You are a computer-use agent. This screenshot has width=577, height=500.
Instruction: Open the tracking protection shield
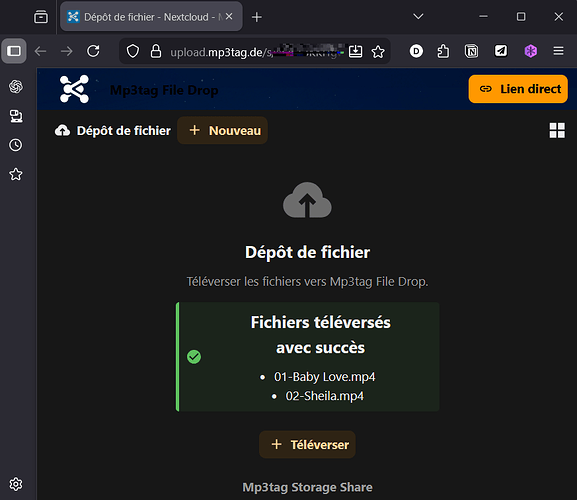(133, 52)
